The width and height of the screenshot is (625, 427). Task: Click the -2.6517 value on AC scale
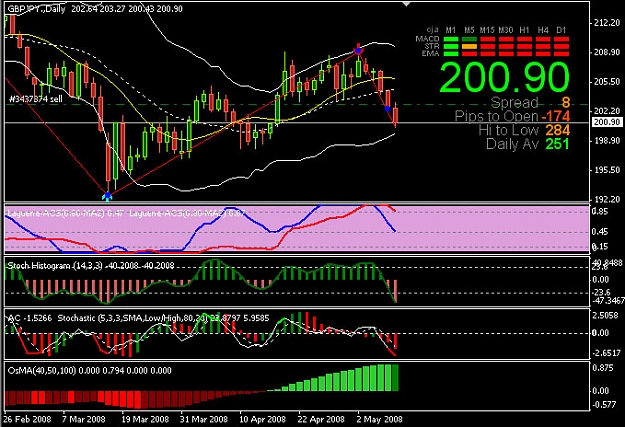tap(606, 353)
